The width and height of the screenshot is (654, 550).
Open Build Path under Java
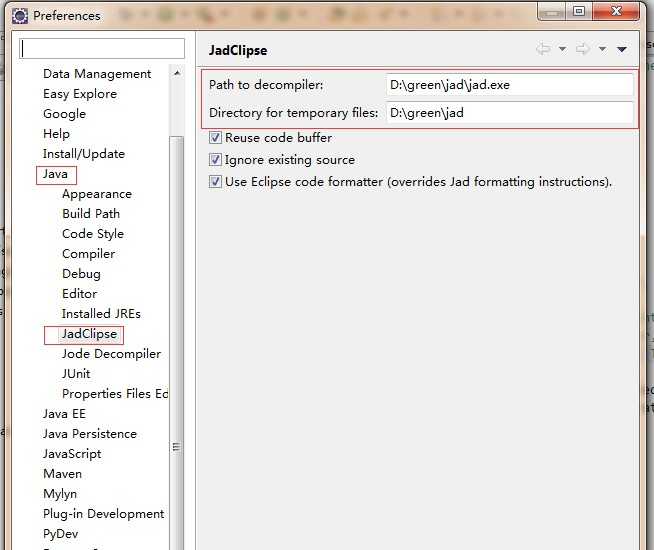[x=91, y=214]
